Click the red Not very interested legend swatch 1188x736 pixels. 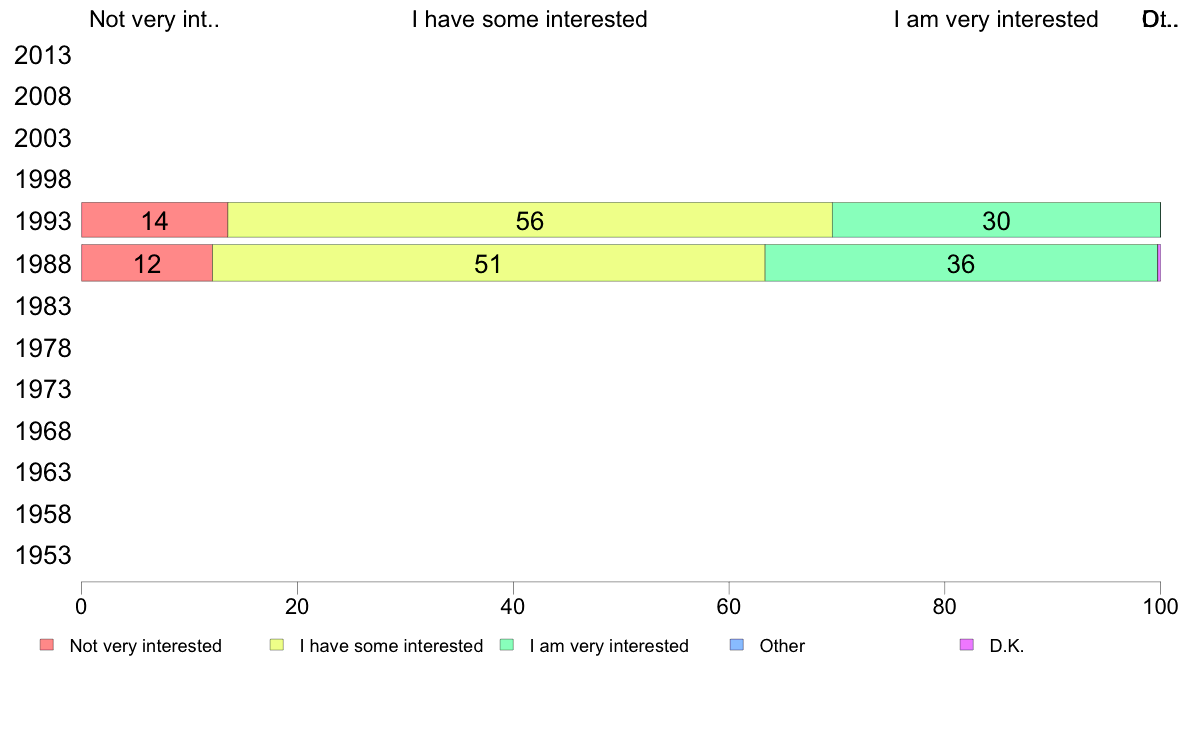[x=47, y=645]
